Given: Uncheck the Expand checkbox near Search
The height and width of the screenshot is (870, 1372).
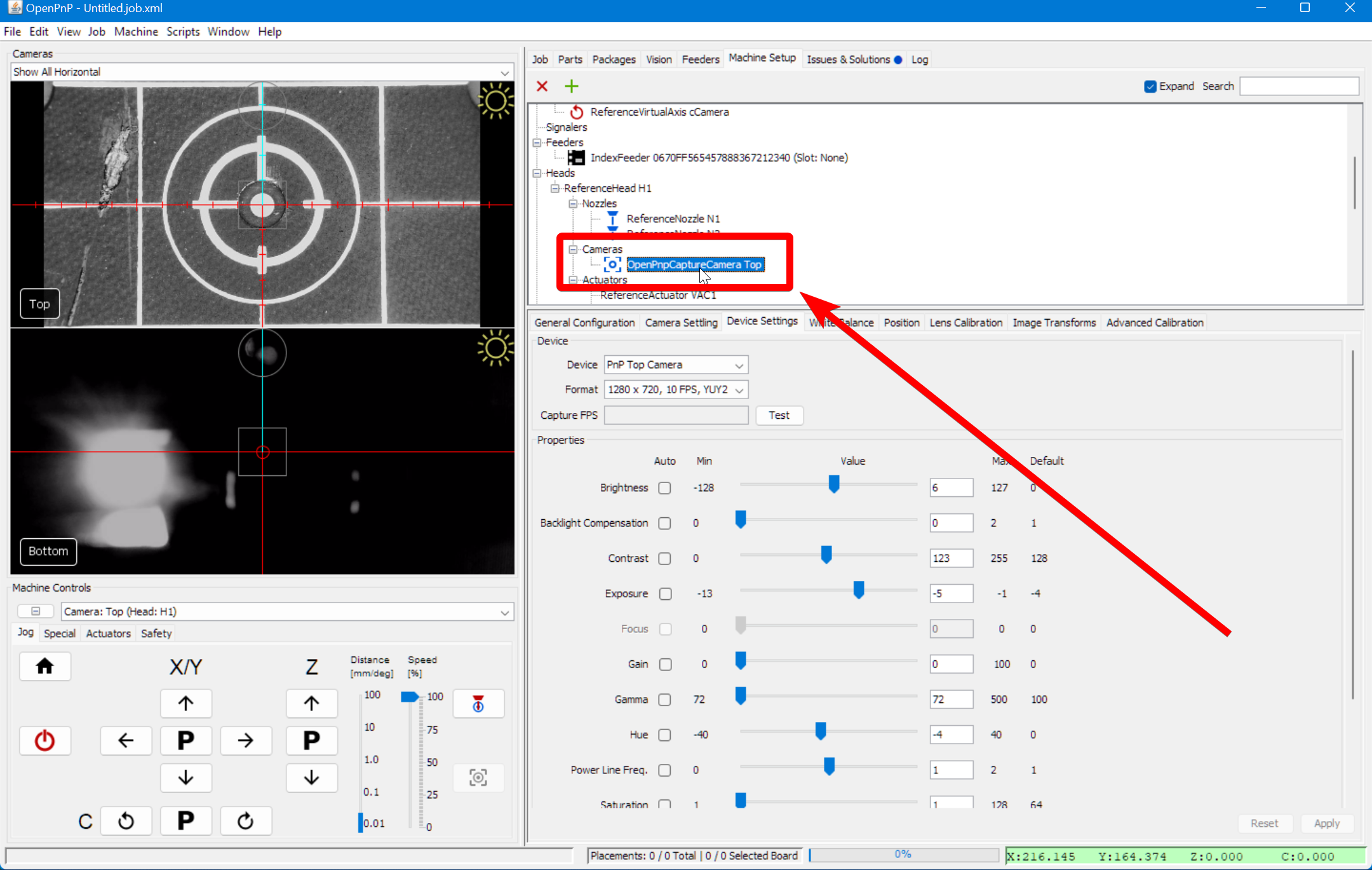Looking at the screenshot, I should 1150,86.
